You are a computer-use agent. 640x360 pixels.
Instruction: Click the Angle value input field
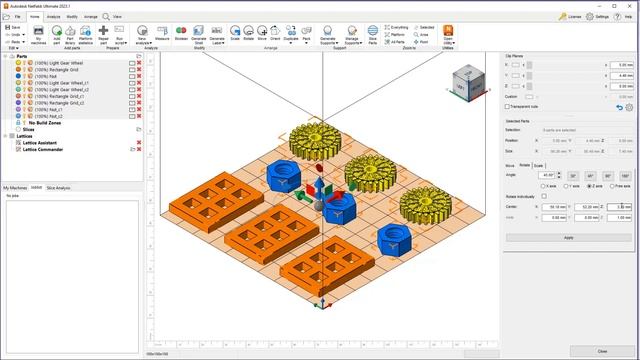point(547,175)
